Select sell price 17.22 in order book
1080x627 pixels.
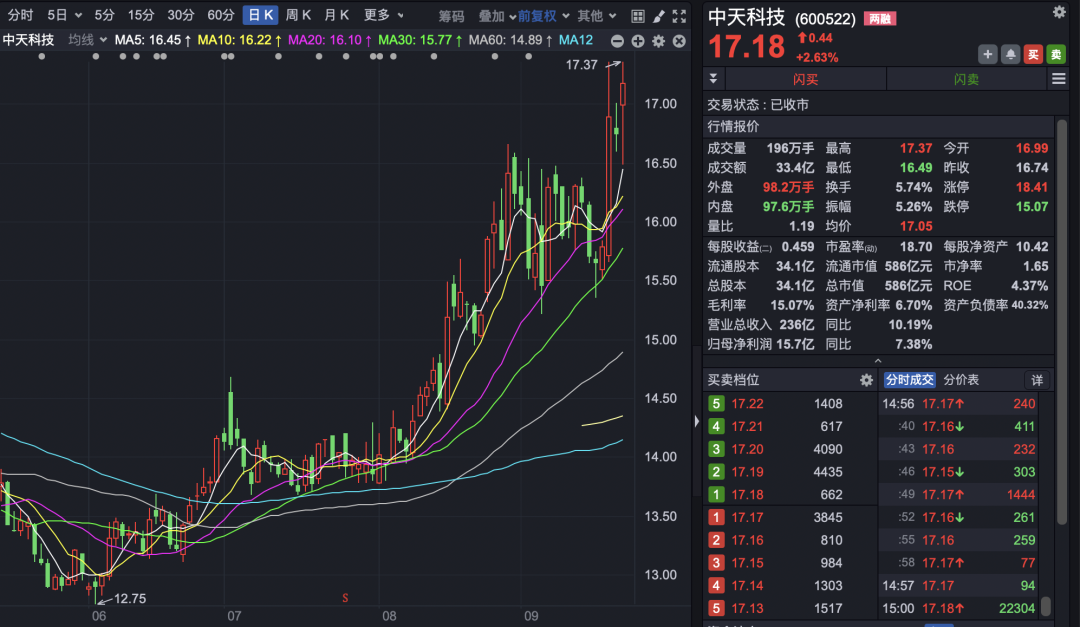click(x=747, y=404)
